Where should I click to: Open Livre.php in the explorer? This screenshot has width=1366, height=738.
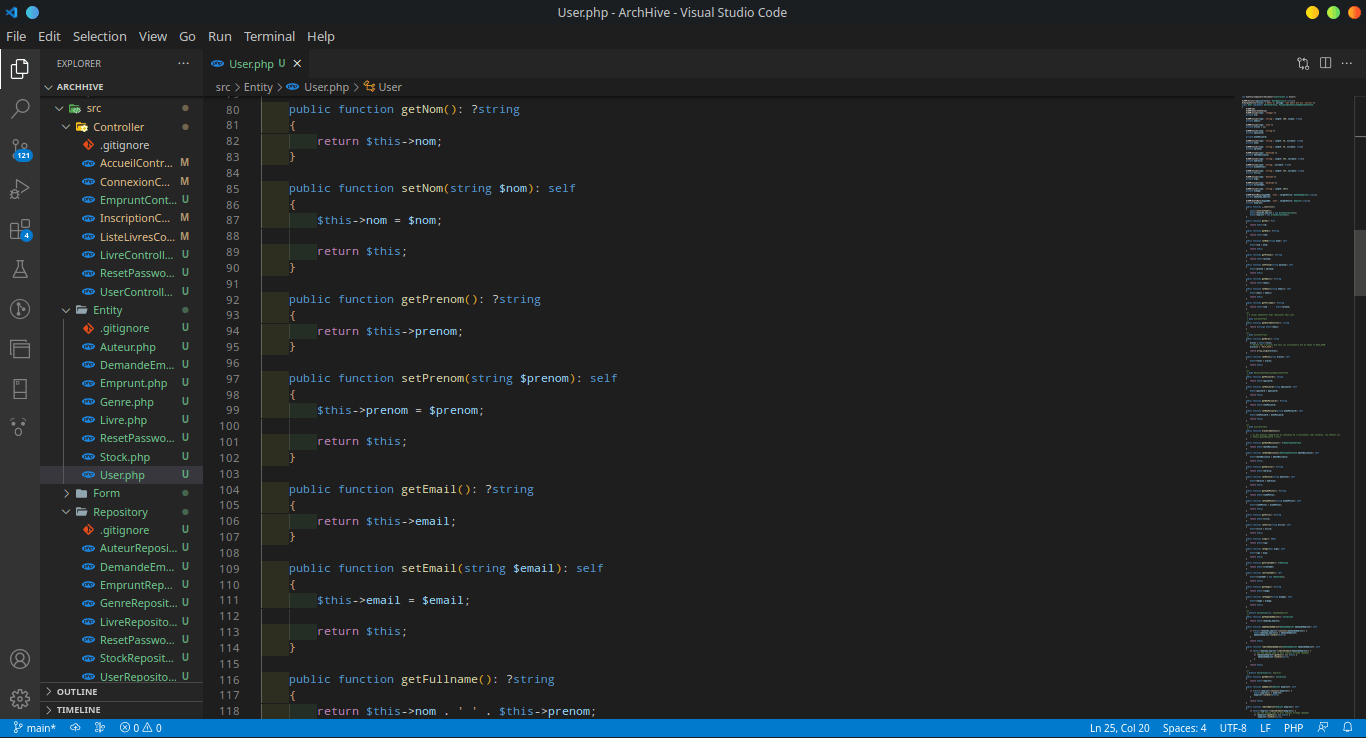pyautogui.click(x=123, y=420)
